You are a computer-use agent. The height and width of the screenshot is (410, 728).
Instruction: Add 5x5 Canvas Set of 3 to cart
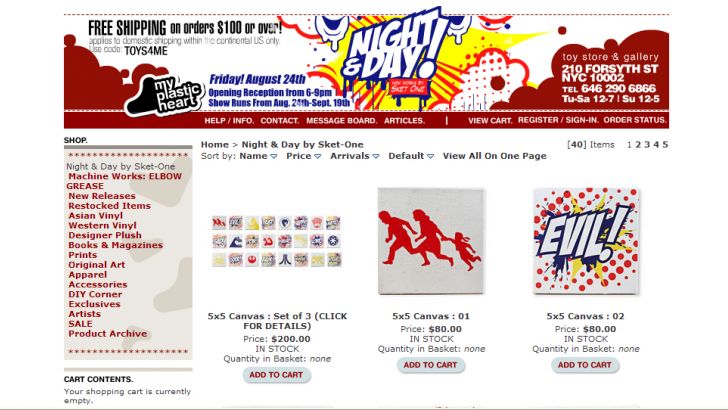tap(276, 375)
